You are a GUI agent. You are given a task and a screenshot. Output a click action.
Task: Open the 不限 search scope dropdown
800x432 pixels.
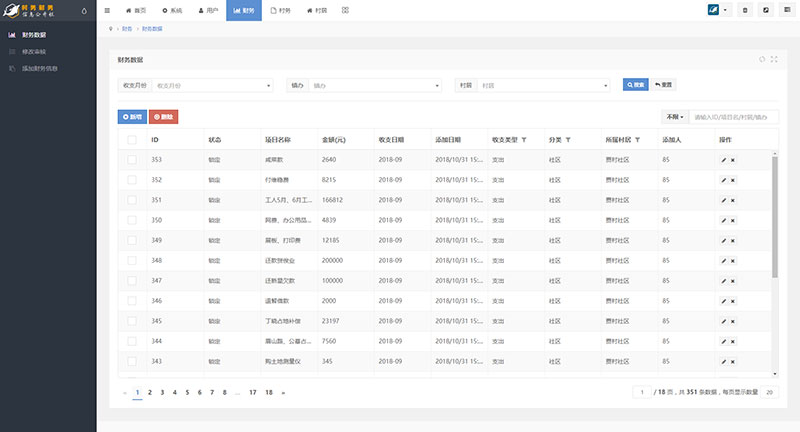tap(675, 117)
